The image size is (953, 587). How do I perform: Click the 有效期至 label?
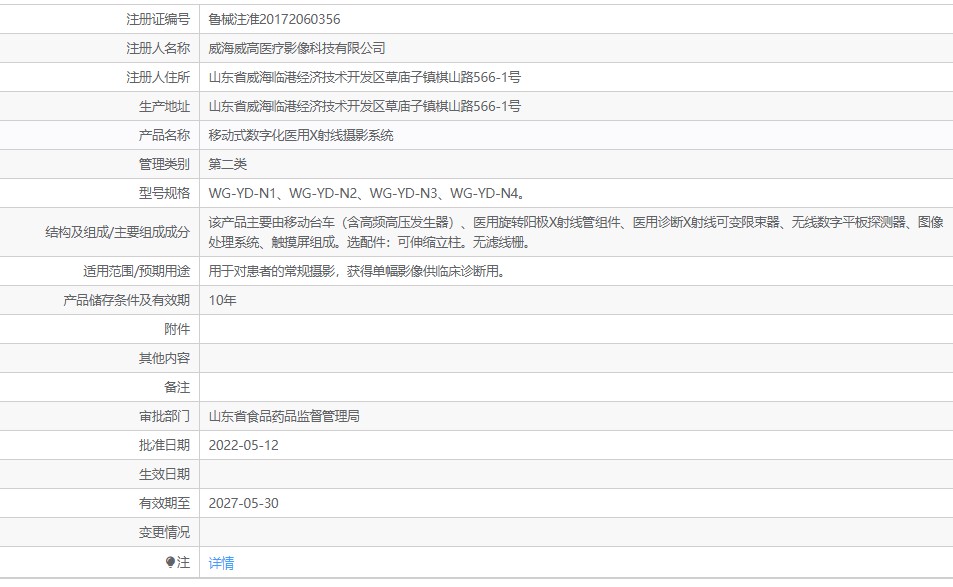pos(164,503)
